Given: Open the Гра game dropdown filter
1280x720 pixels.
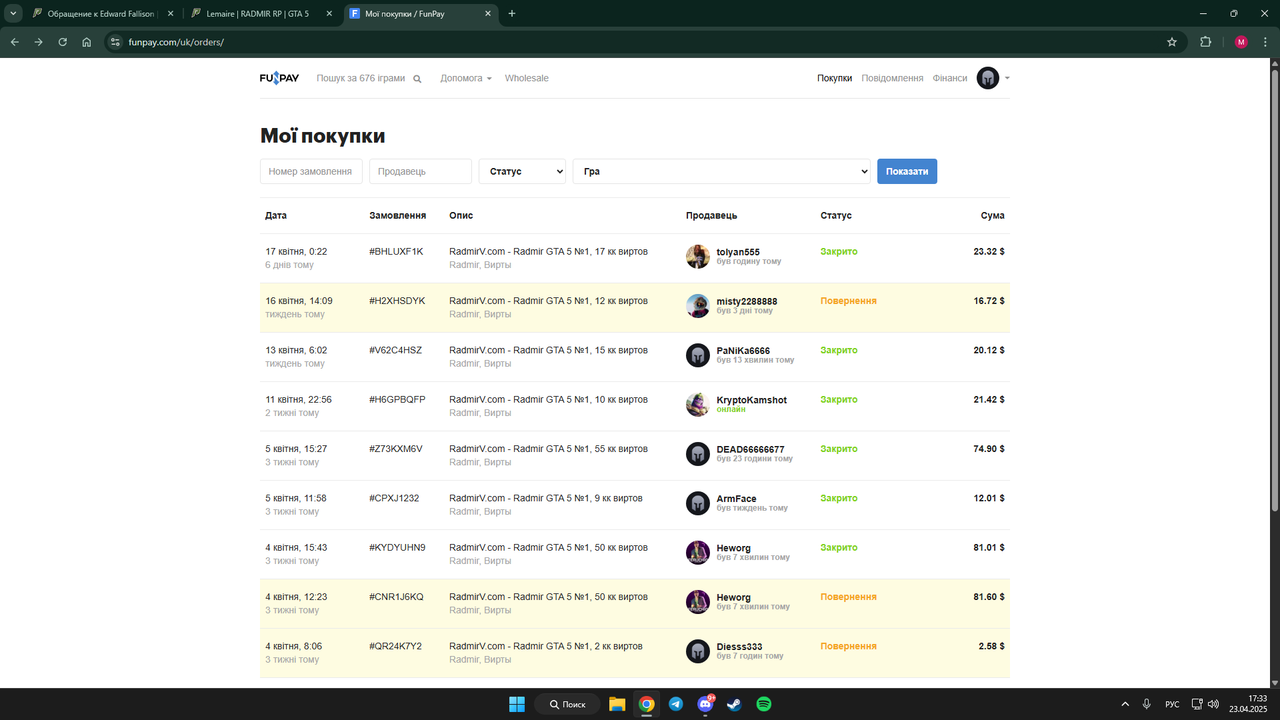Looking at the screenshot, I should coord(721,171).
